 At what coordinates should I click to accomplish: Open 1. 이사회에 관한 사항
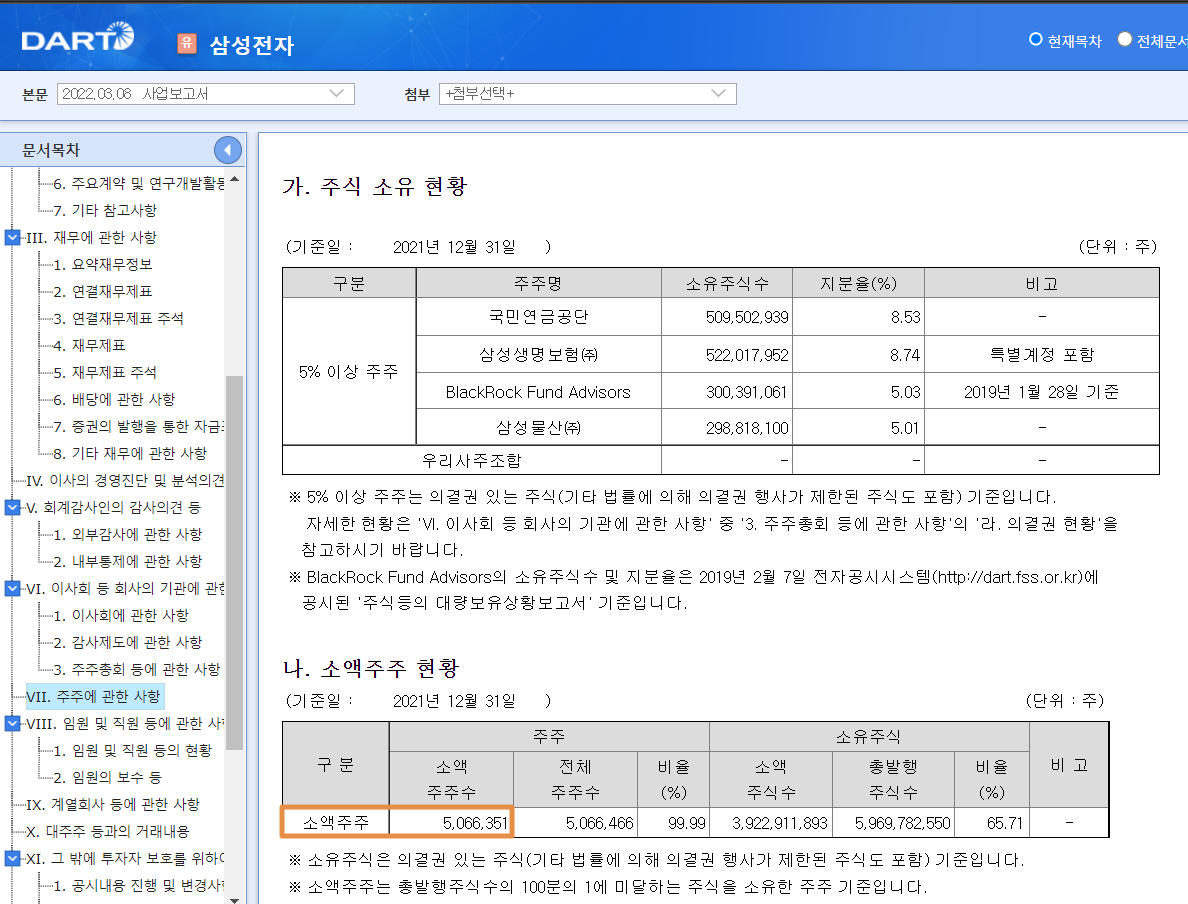[120, 615]
